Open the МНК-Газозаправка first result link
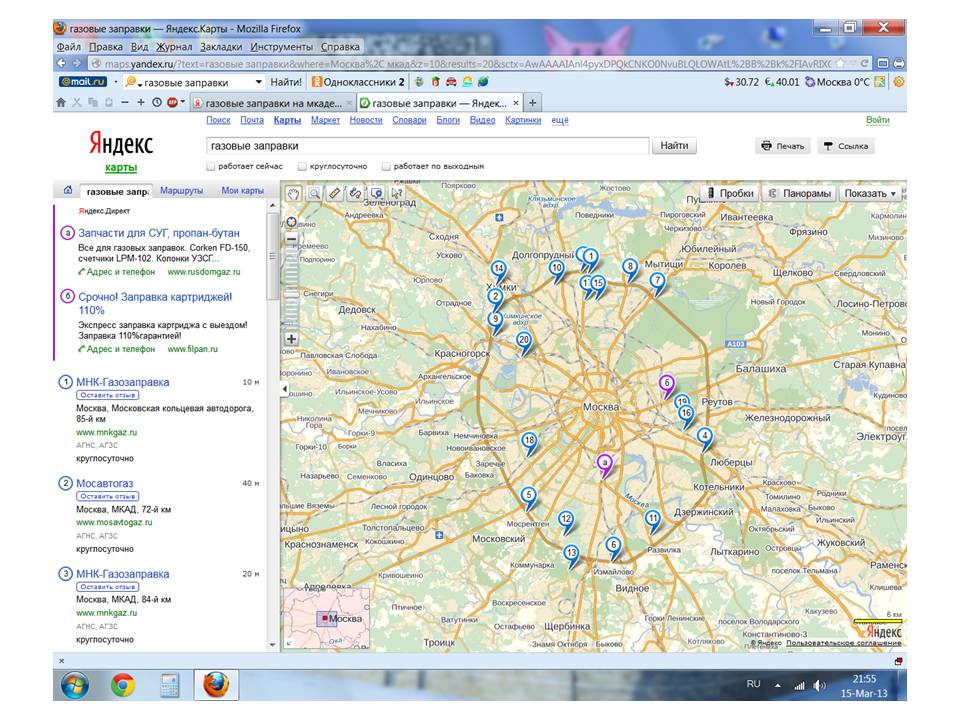The image size is (960, 720). tap(122, 382)
